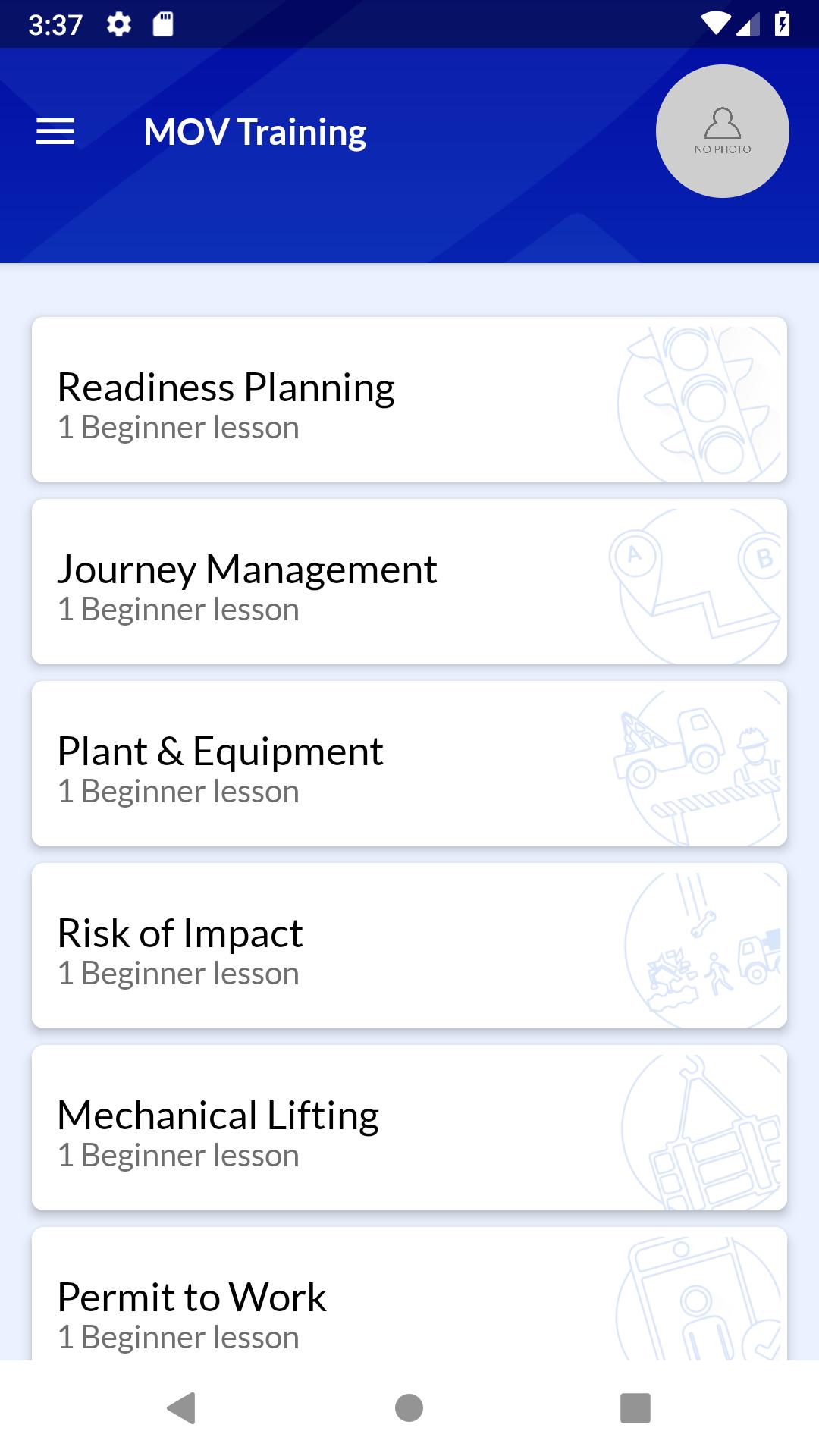Screen dimensions: 819x1456
Task: Click the tow truck and worker icon
Action: (x=698, y=768)
